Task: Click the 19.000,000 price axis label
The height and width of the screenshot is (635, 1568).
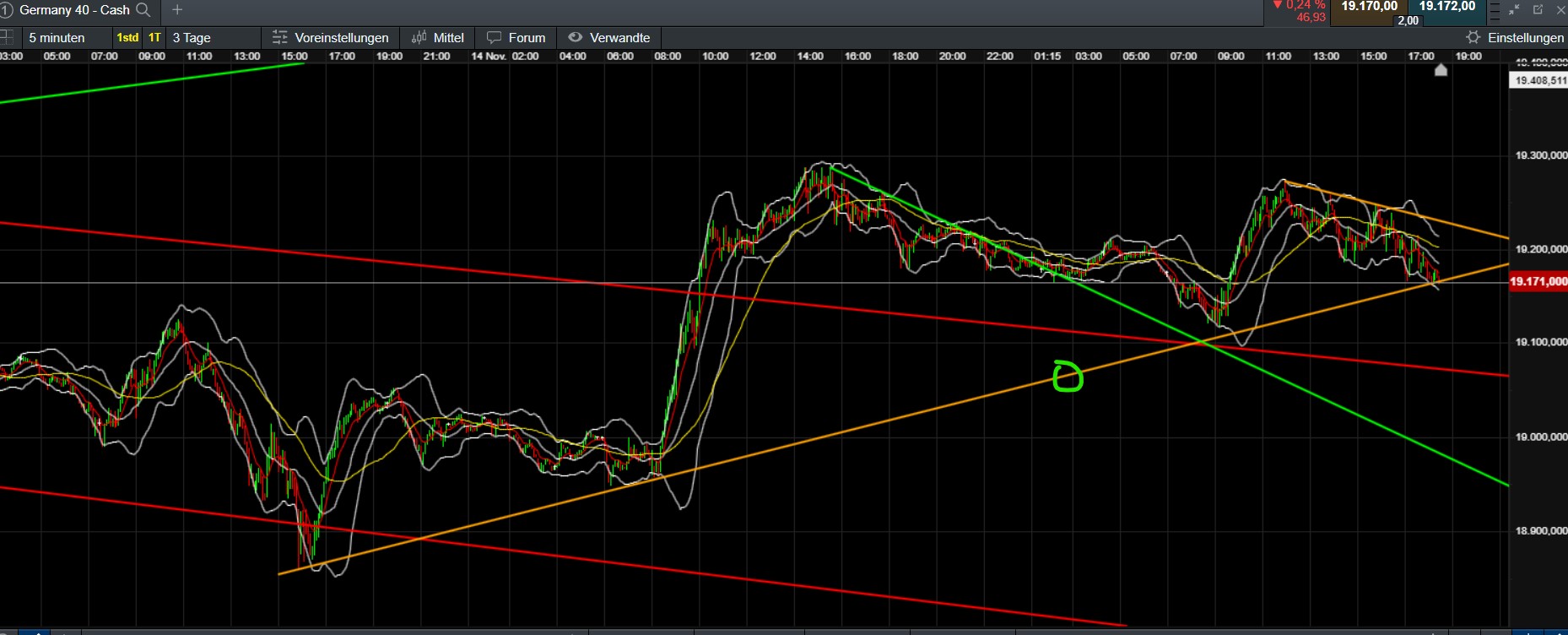Action: [x=1541, y=437]
